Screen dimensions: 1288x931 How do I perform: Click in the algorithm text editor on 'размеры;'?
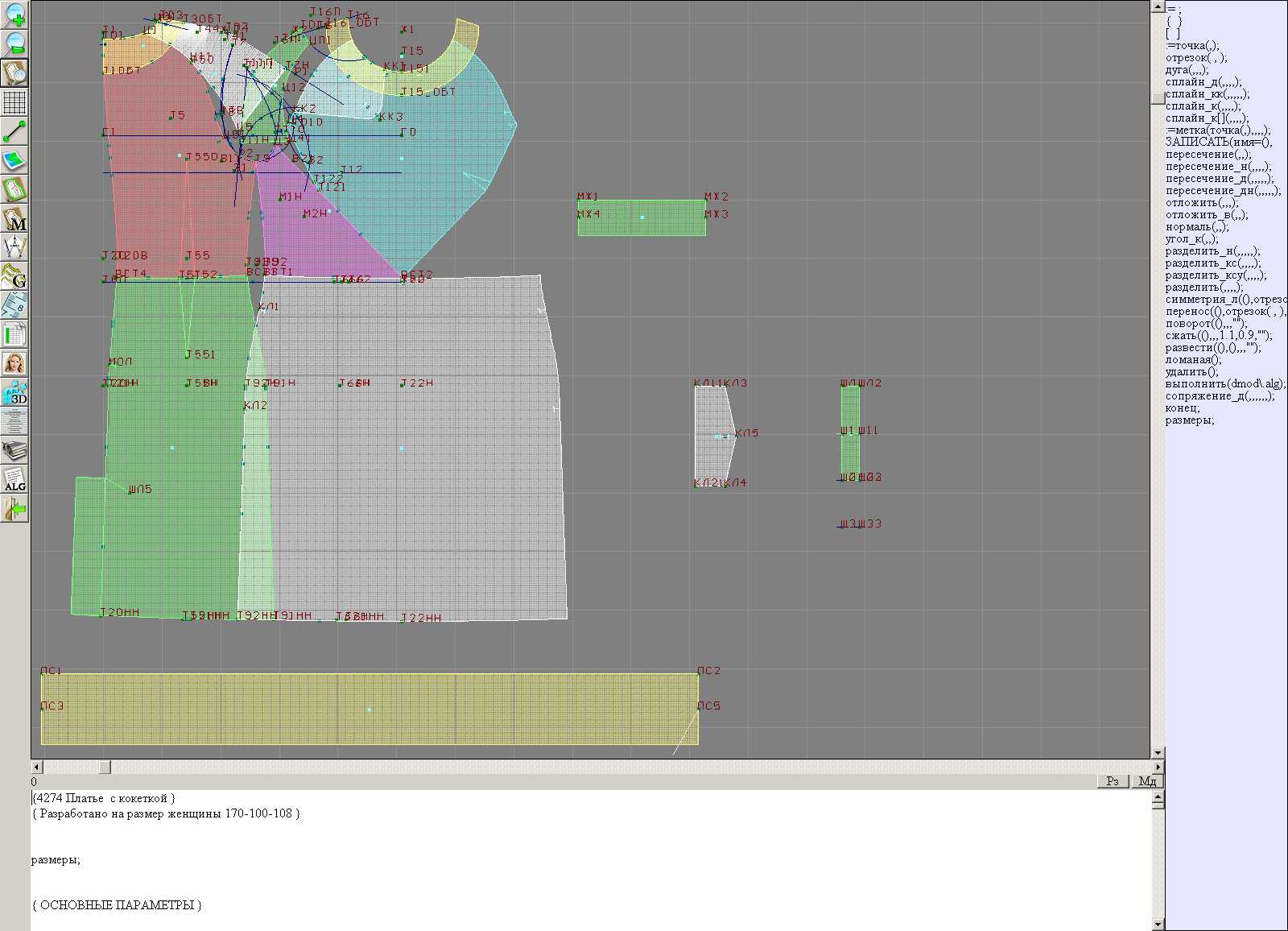tap(56, 860)
